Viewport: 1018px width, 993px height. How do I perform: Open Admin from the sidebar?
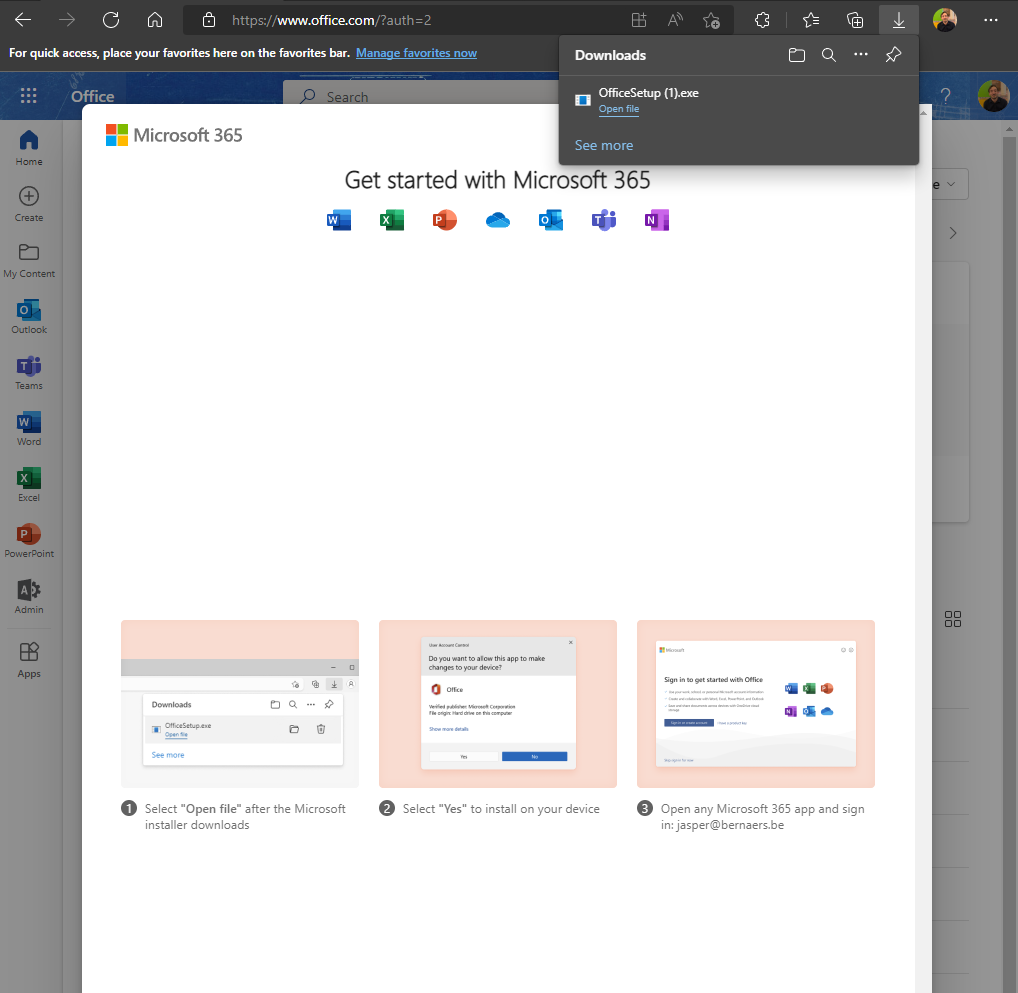coord(29,596)
